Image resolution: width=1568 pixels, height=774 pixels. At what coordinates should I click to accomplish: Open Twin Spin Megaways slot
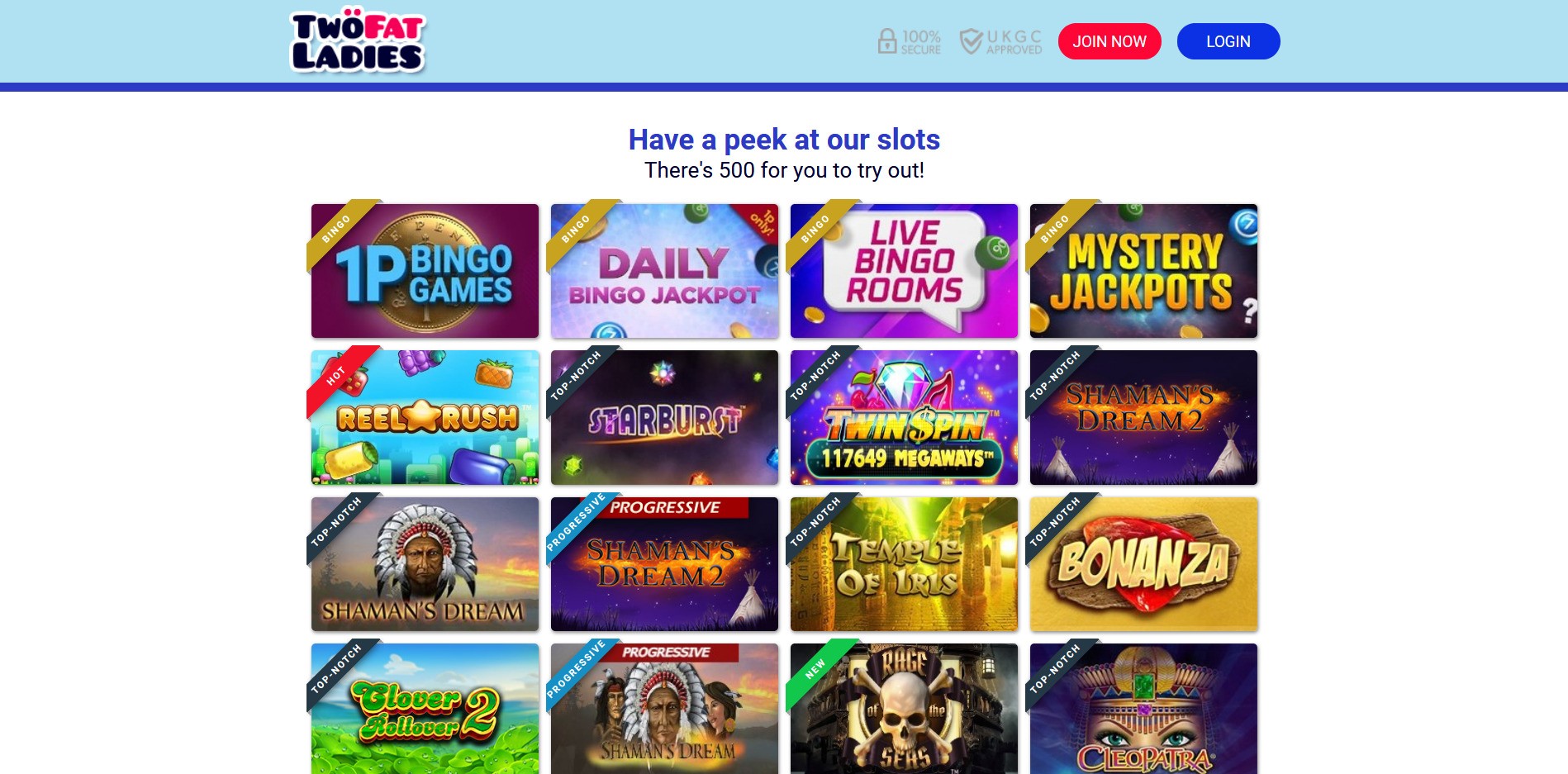pos(904,417)
